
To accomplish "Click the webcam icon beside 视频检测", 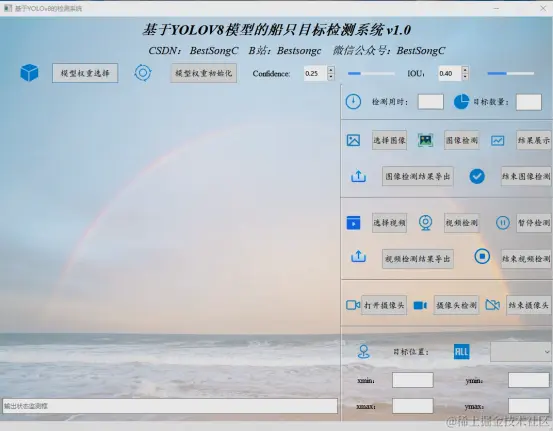I will pyautogui.click(x=425, y=223).
